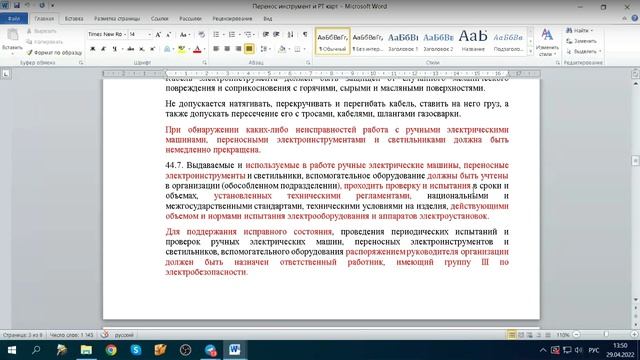Open Word Help question icon
640x360 pixels.
pyautogui.click(x=634, y=18)
